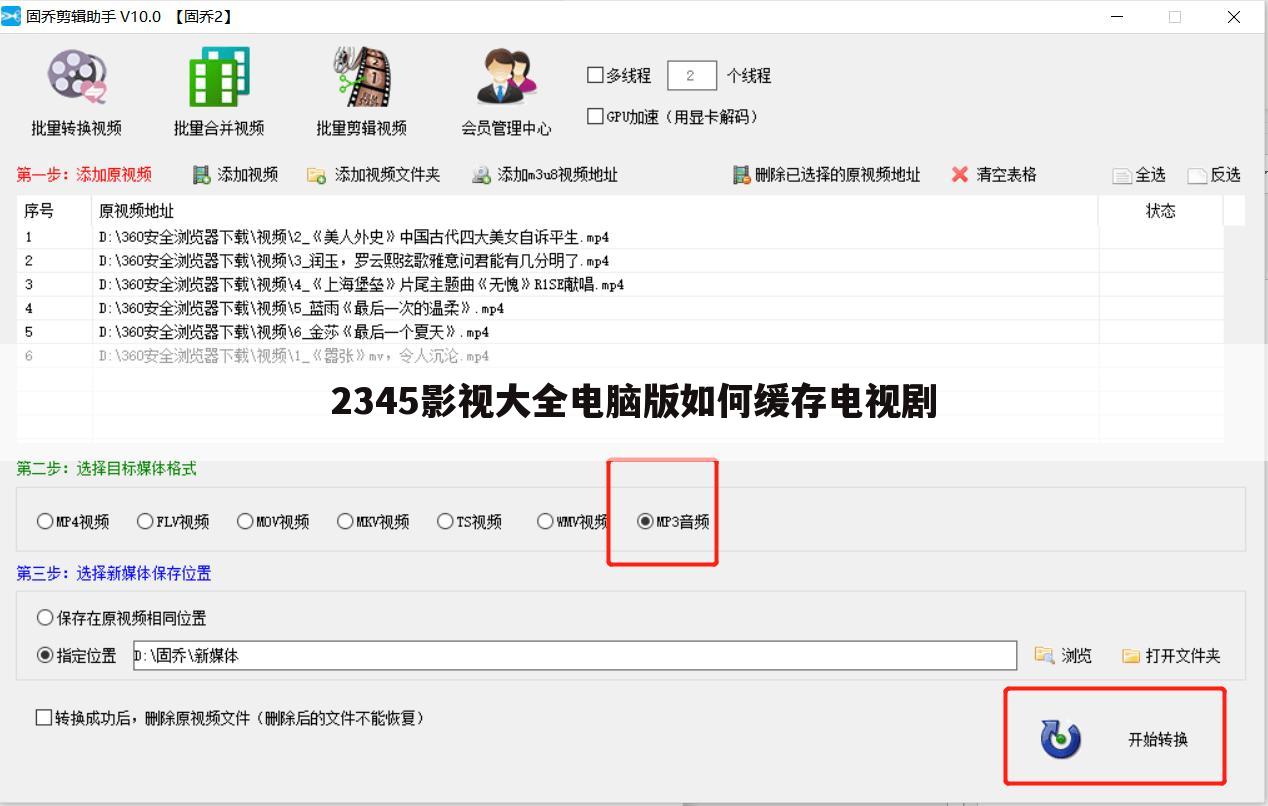1268x806 pixels.
Task: Select row 1 美人外史 video
Action: [620, 237]
